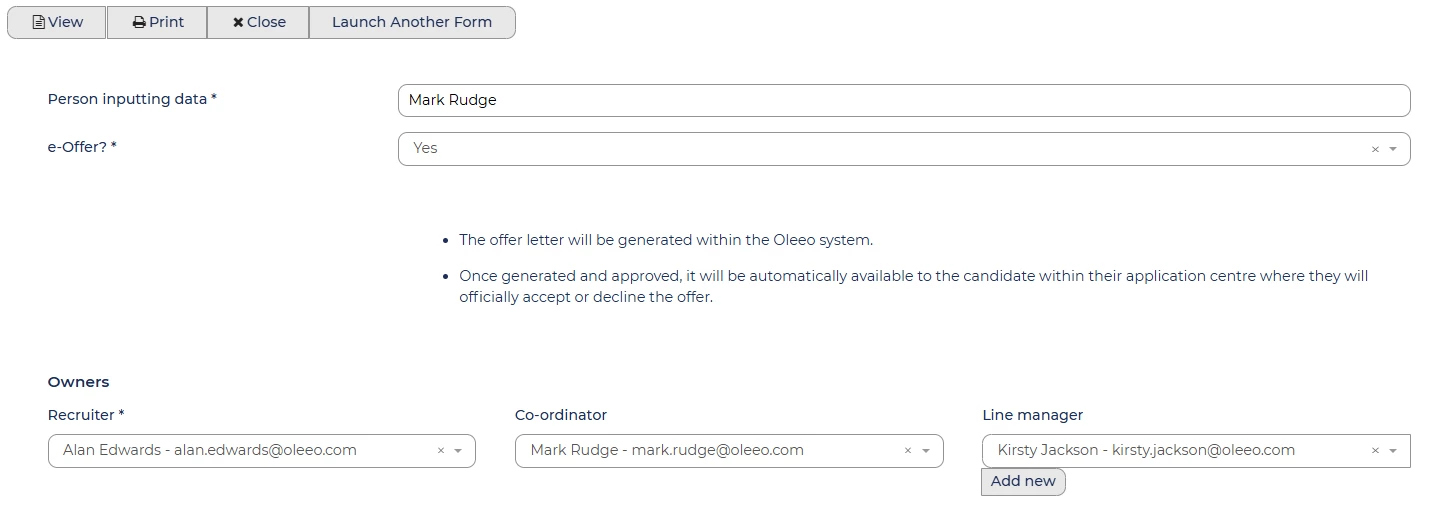Print the form using the printer button

pos(157,22)
